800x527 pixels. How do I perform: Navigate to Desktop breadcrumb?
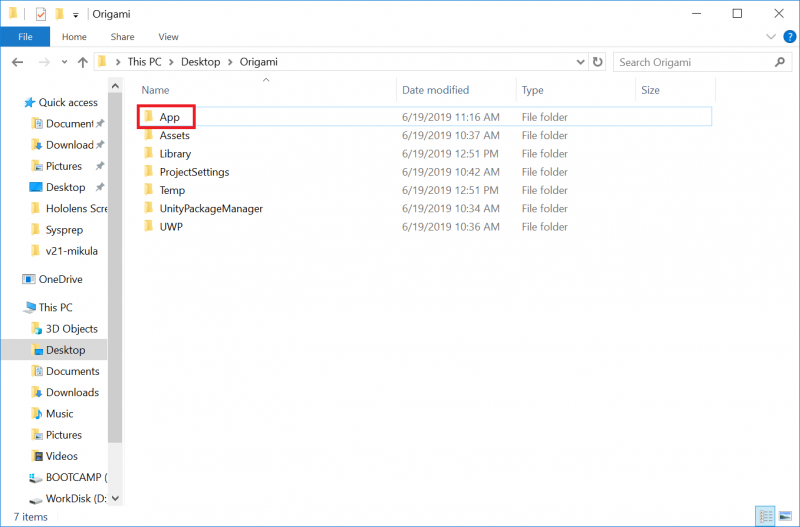pos(201,62)
